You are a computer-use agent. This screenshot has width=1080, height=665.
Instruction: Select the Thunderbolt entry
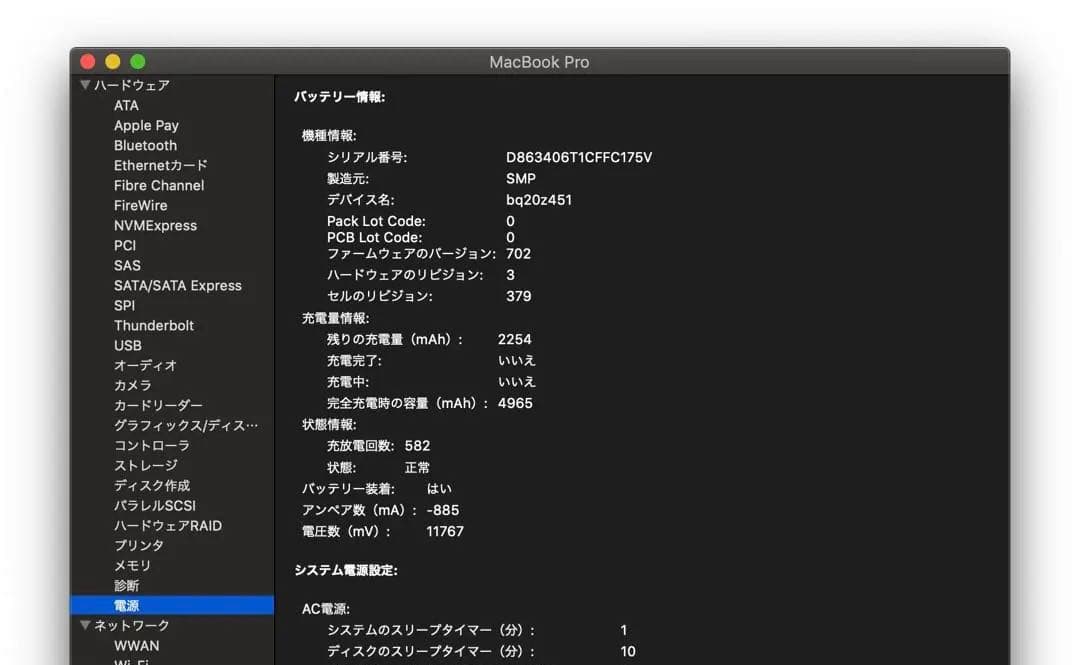tap(154, 325)
